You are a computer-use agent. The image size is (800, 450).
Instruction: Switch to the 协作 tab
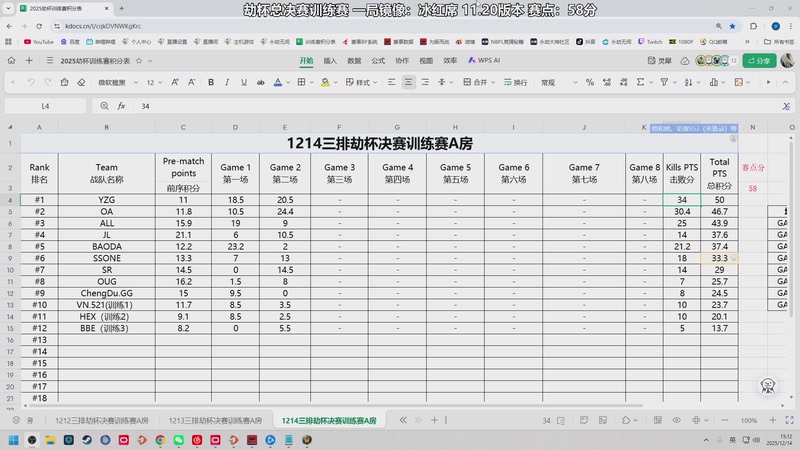(x=402, y=60)
